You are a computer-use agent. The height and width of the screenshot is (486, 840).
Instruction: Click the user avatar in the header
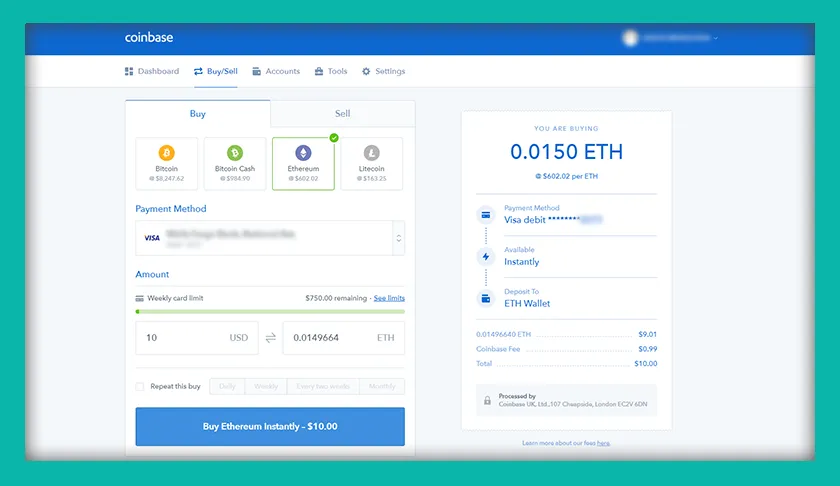pyautogui.click(x=631, y=38)
